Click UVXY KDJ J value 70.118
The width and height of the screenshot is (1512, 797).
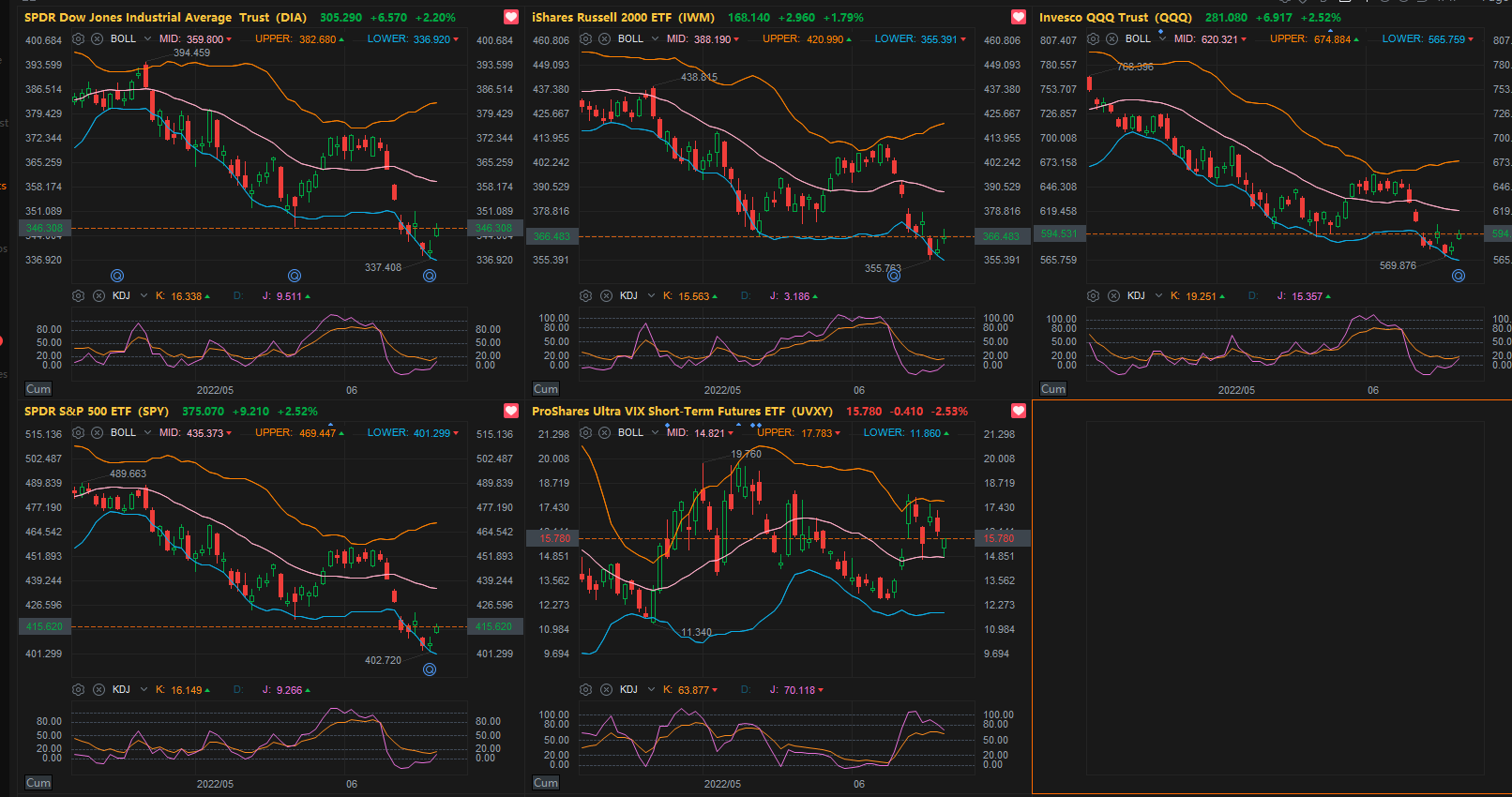[799, 690]
